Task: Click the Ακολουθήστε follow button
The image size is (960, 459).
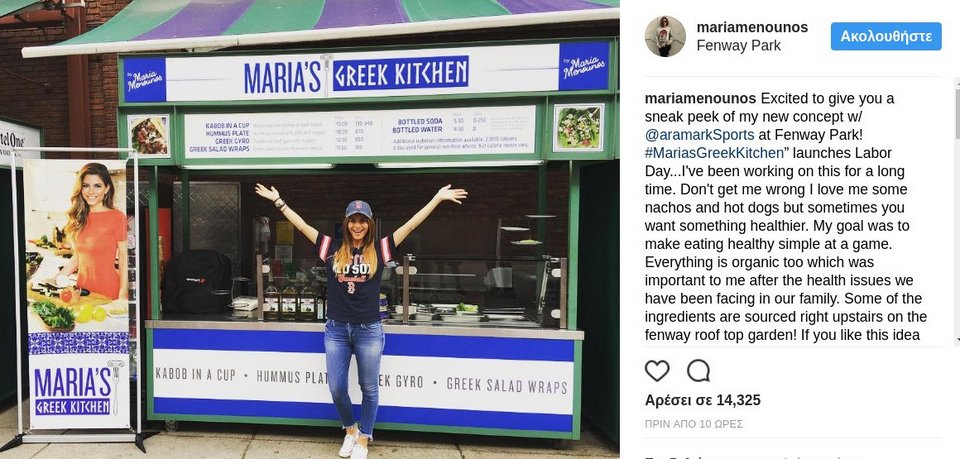Action: (886, 36)
